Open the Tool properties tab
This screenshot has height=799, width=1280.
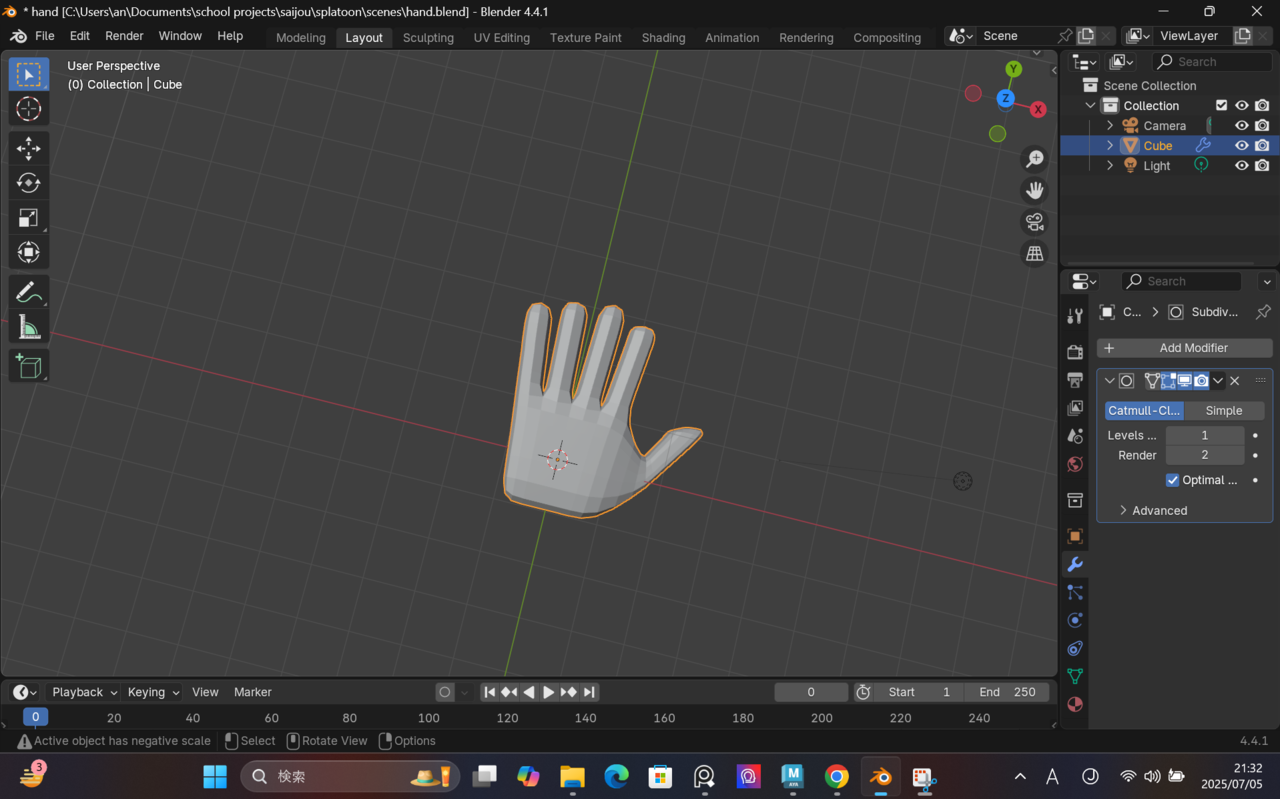1075,316
